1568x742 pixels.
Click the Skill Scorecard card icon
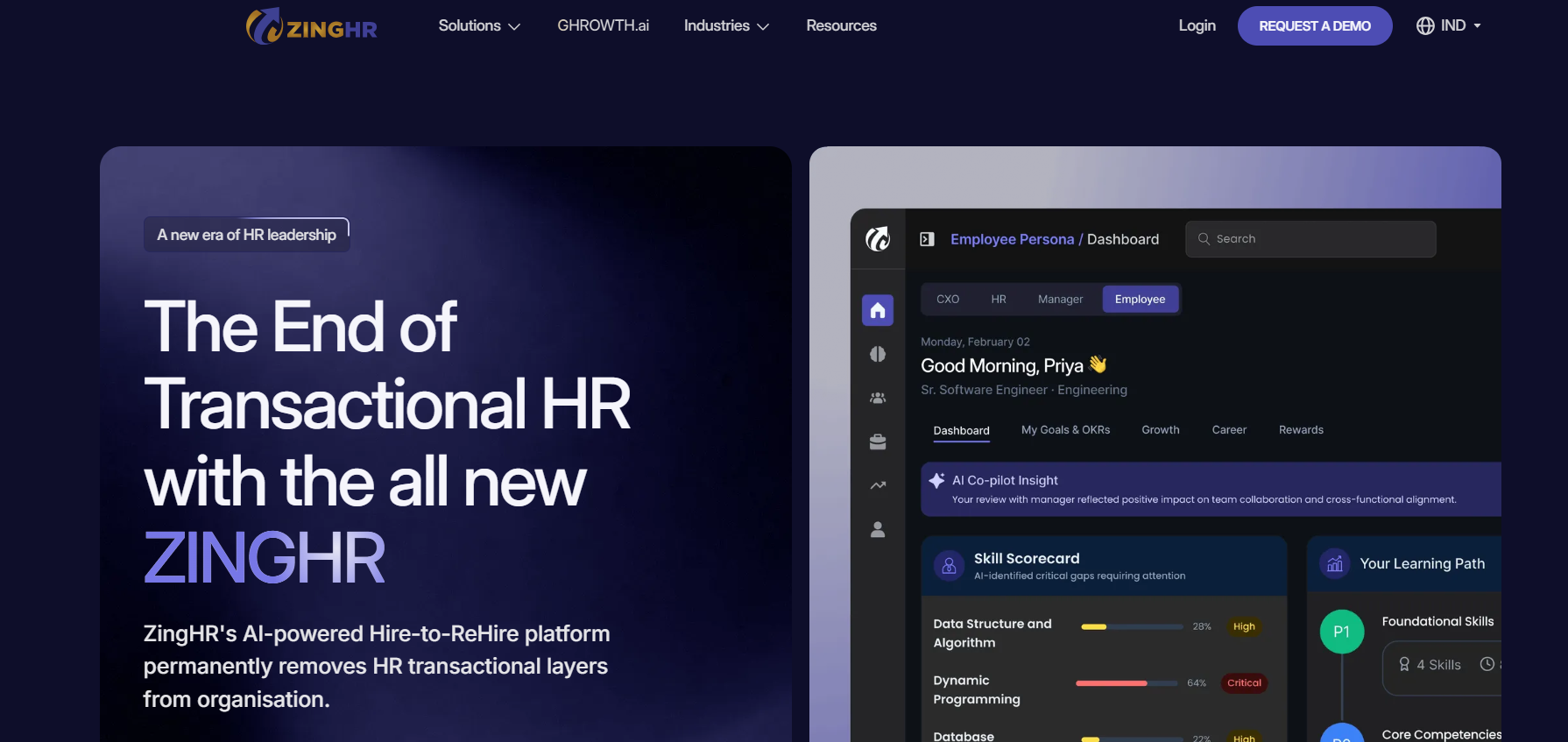[949, 566]
